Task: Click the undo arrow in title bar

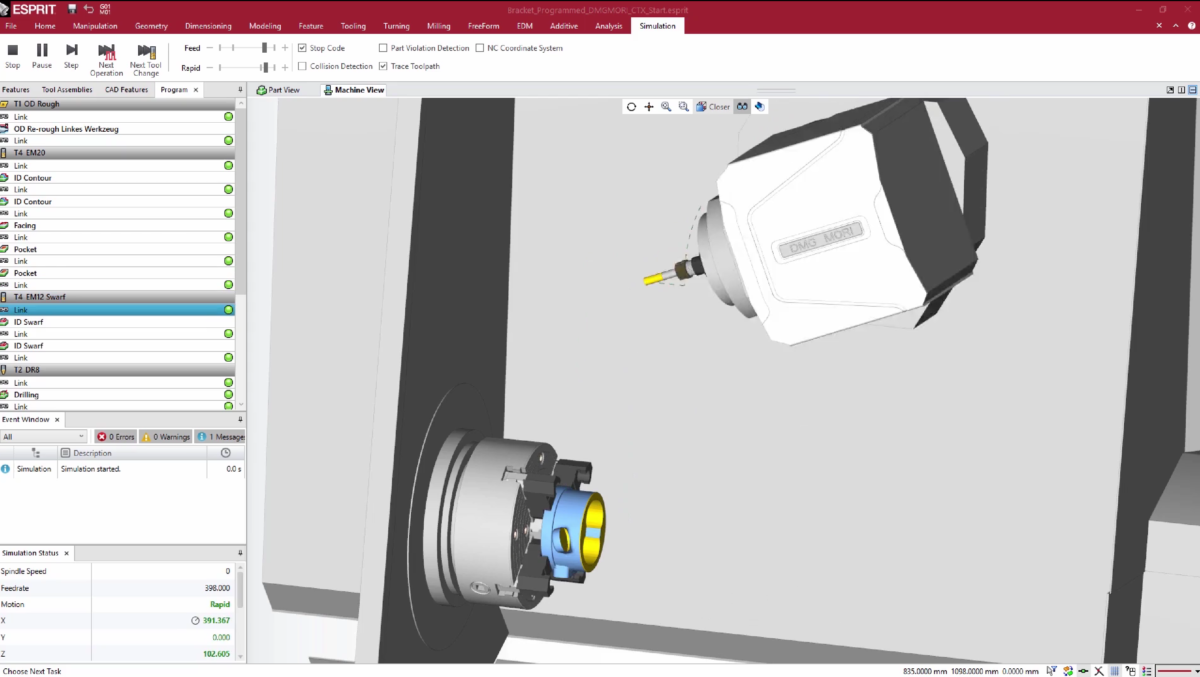Action: click(89, 9)
